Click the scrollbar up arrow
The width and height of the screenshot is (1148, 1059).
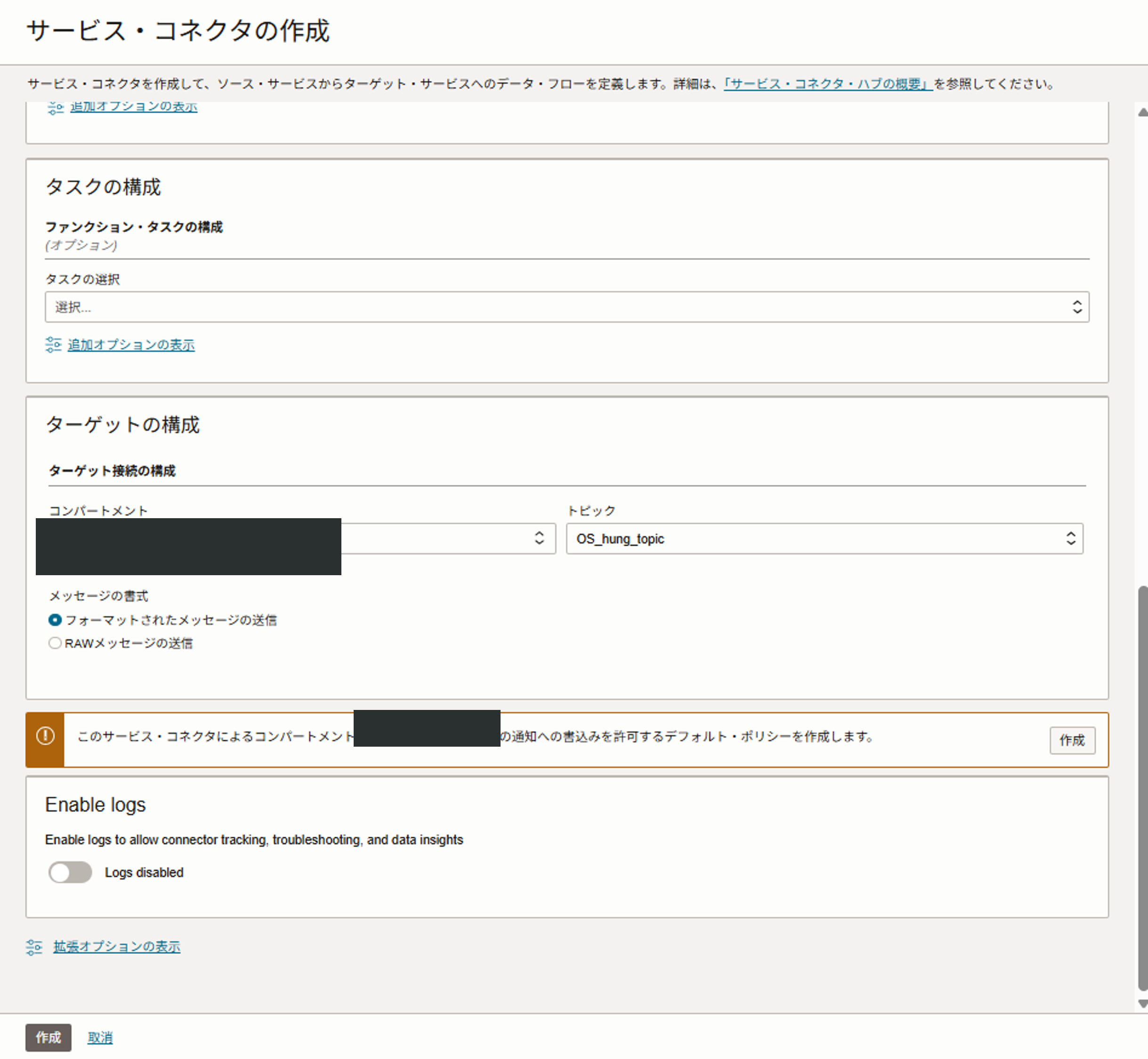pos(1142,112)
